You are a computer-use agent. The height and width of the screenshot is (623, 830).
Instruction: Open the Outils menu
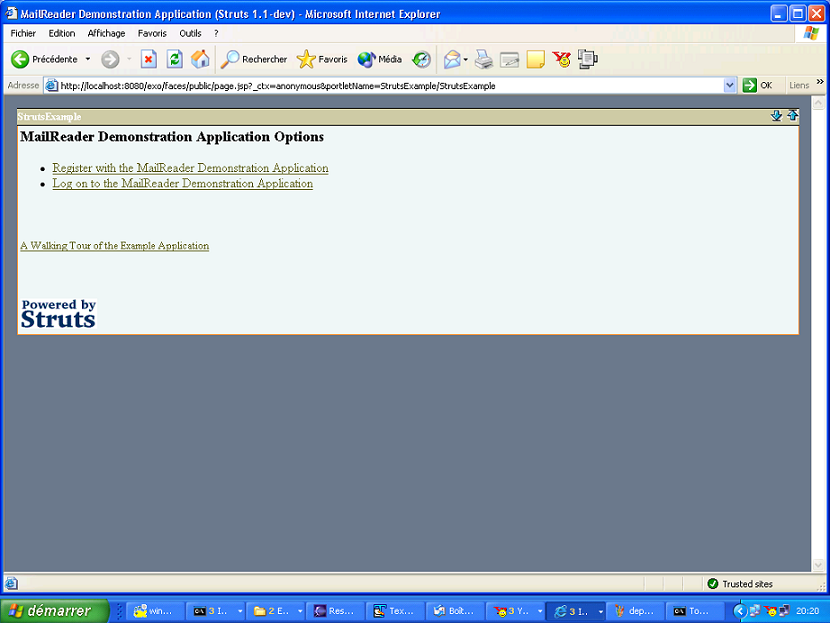point(190,33)
